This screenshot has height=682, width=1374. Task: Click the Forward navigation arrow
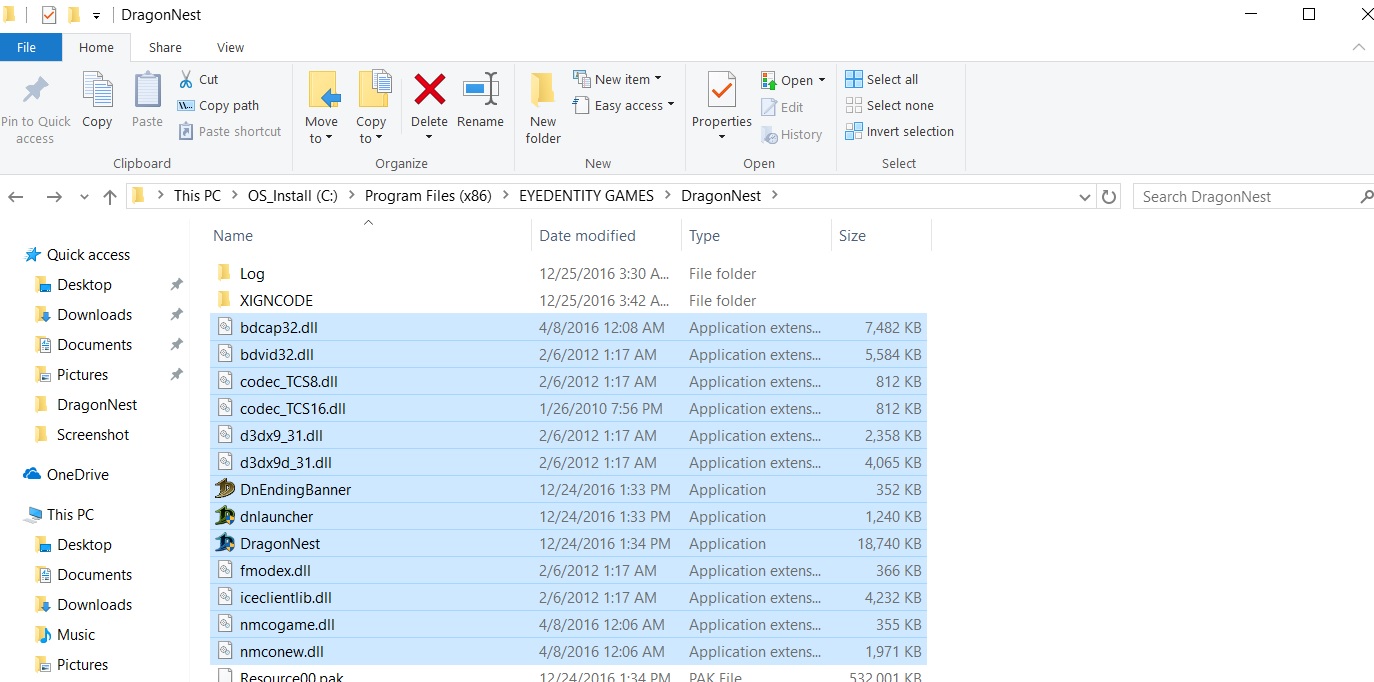click(55, 197)
